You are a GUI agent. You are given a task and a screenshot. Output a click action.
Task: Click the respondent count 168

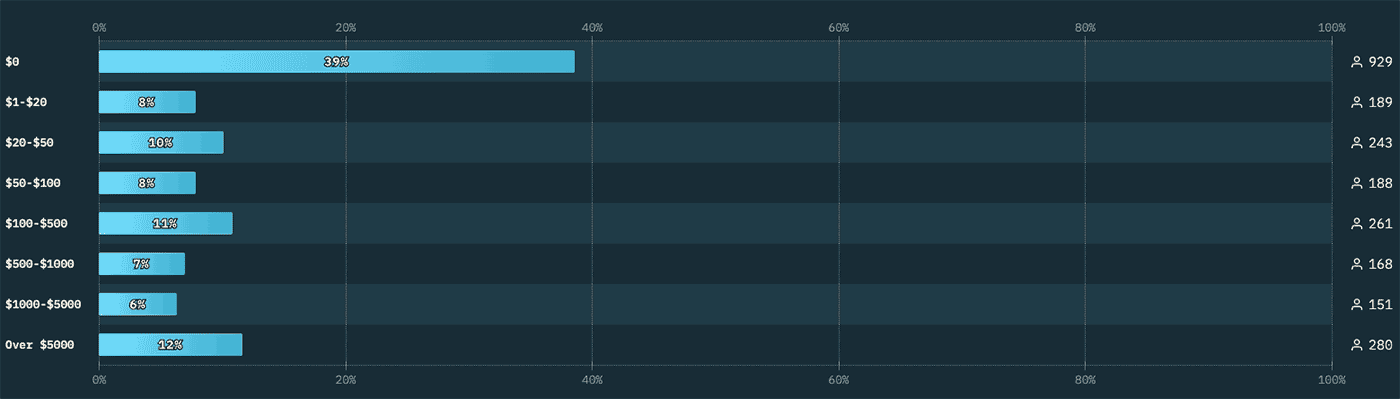pyautogui.click(x=1381, y=264)
